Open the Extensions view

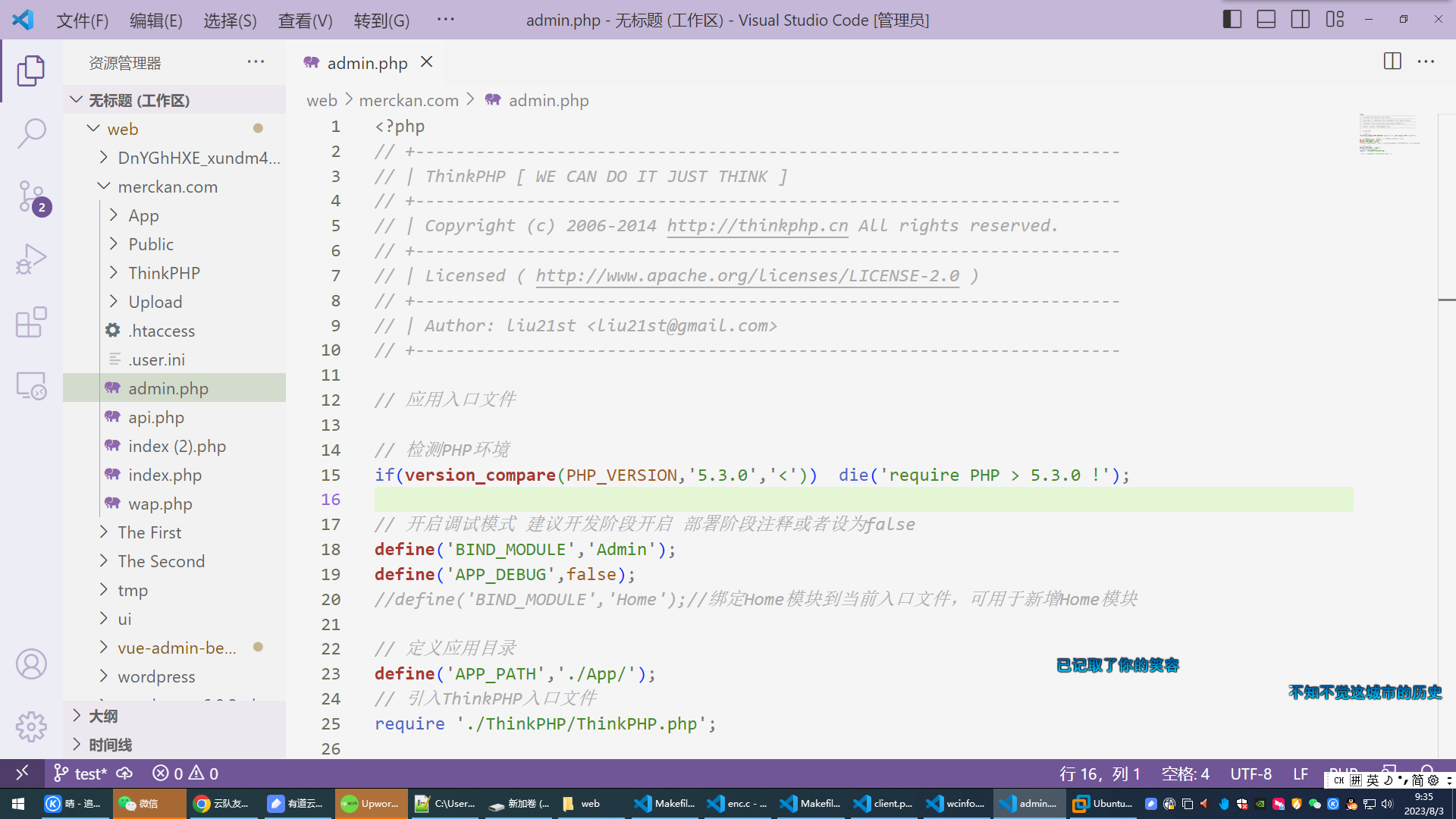[x=31, y=322]
